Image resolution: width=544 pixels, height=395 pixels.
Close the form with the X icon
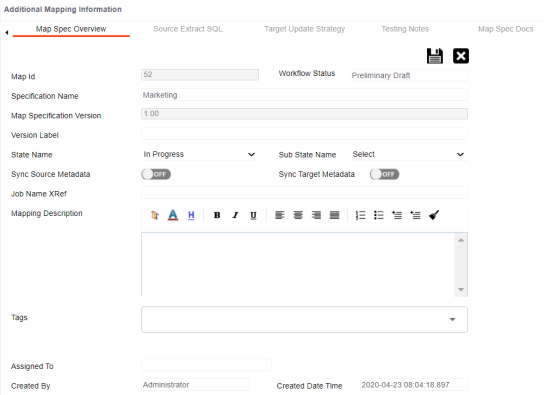pyautogui.click(x=461, y=56)
